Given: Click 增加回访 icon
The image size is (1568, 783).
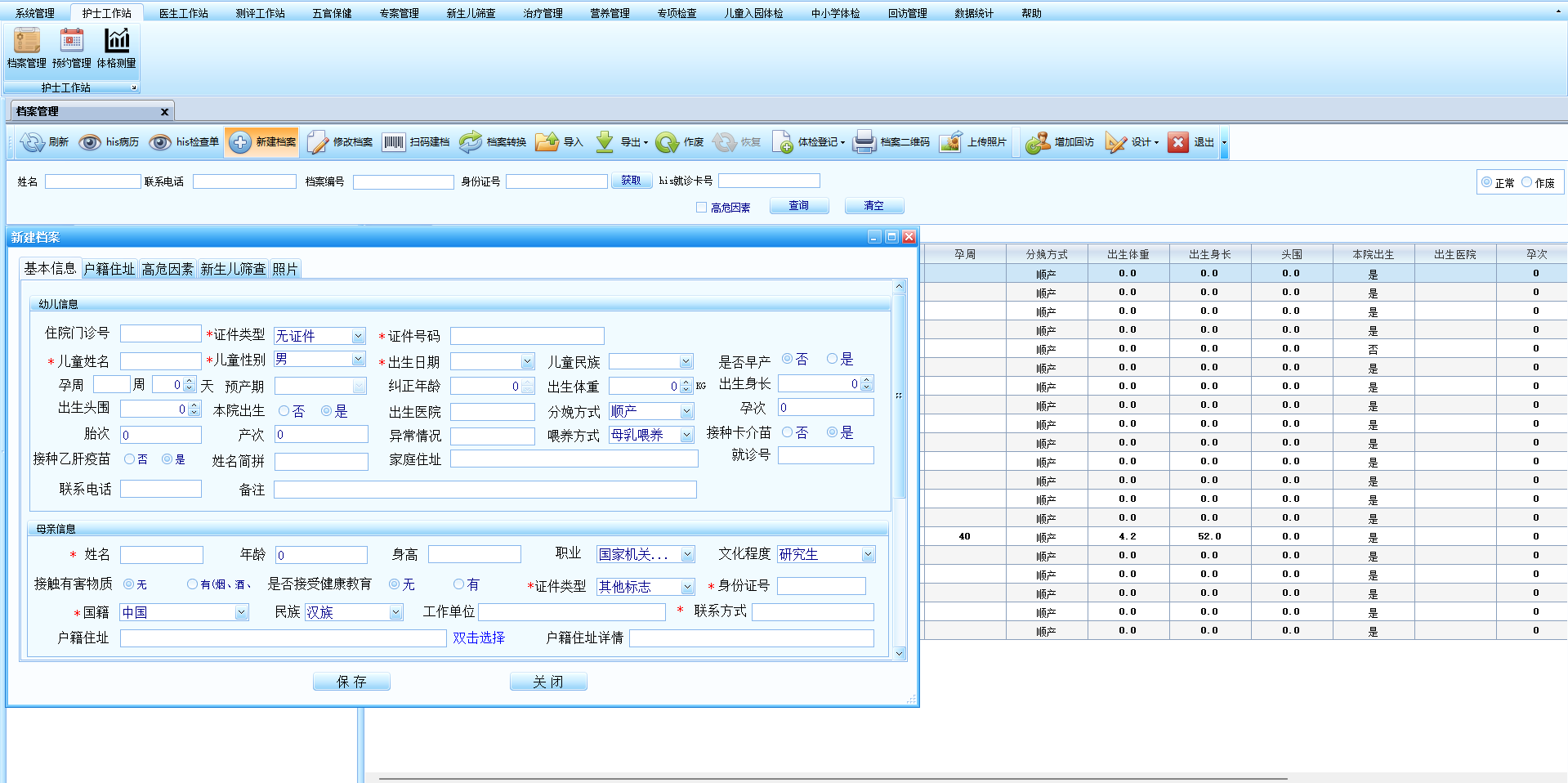Looking at the screenshot, I should 1038,142.
